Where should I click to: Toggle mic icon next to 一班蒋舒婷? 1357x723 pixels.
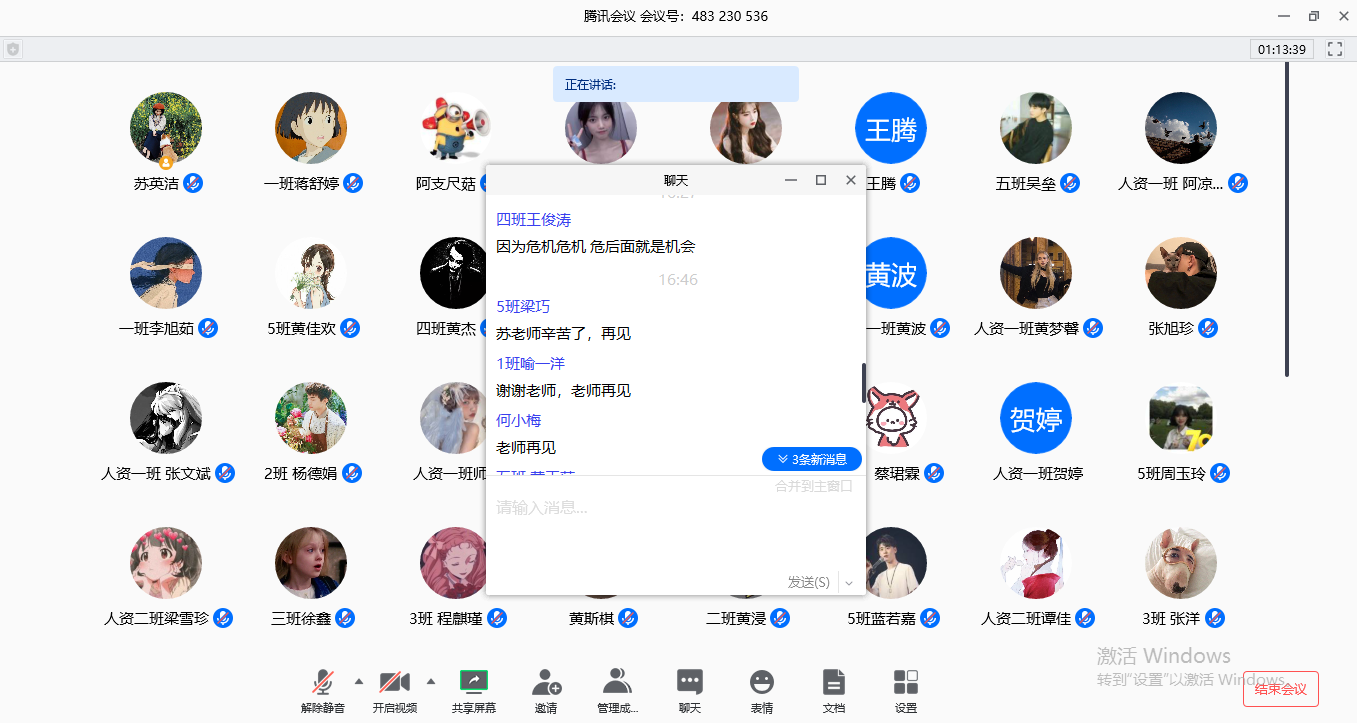coord(353,183)
